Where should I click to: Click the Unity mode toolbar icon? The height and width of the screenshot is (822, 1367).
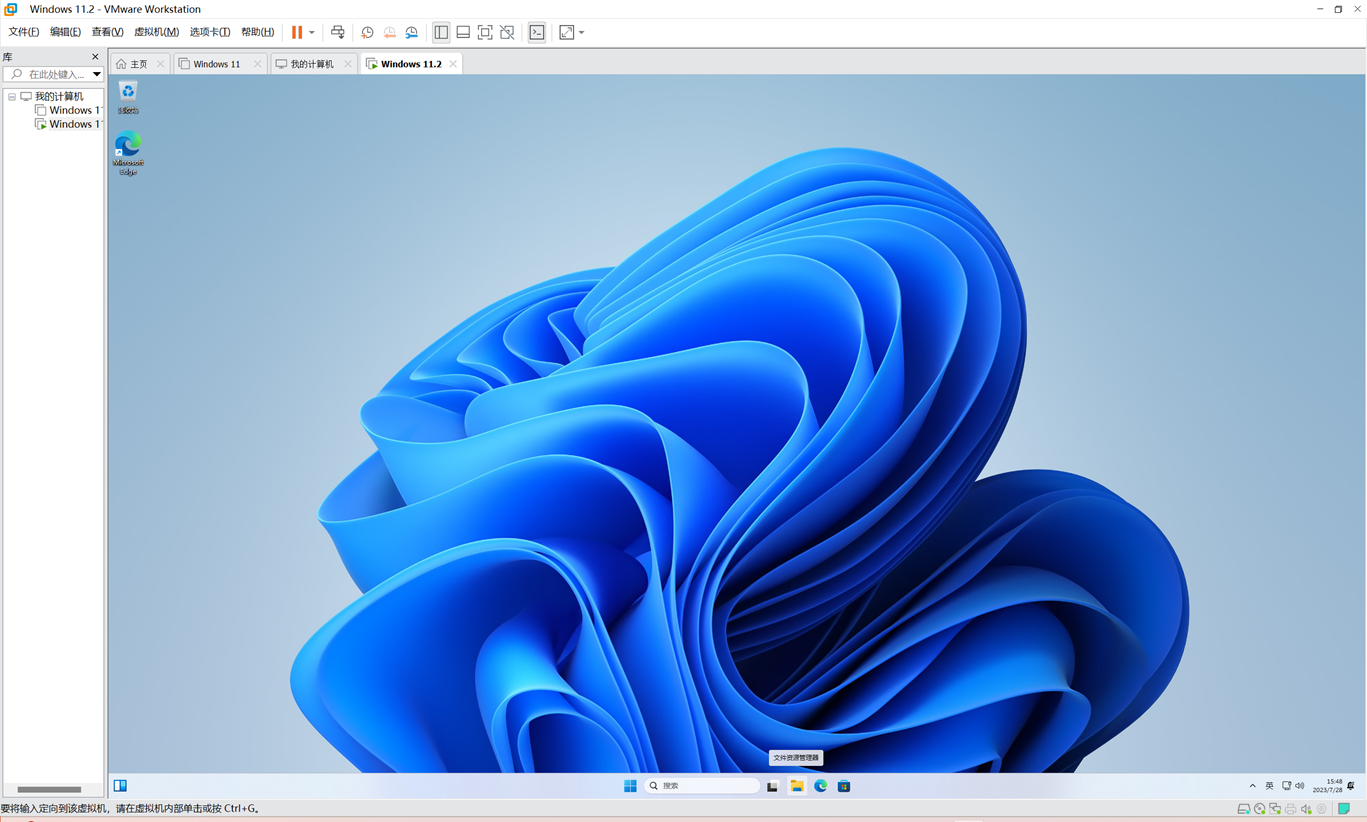pyautogui.click(x=507, y=32)
